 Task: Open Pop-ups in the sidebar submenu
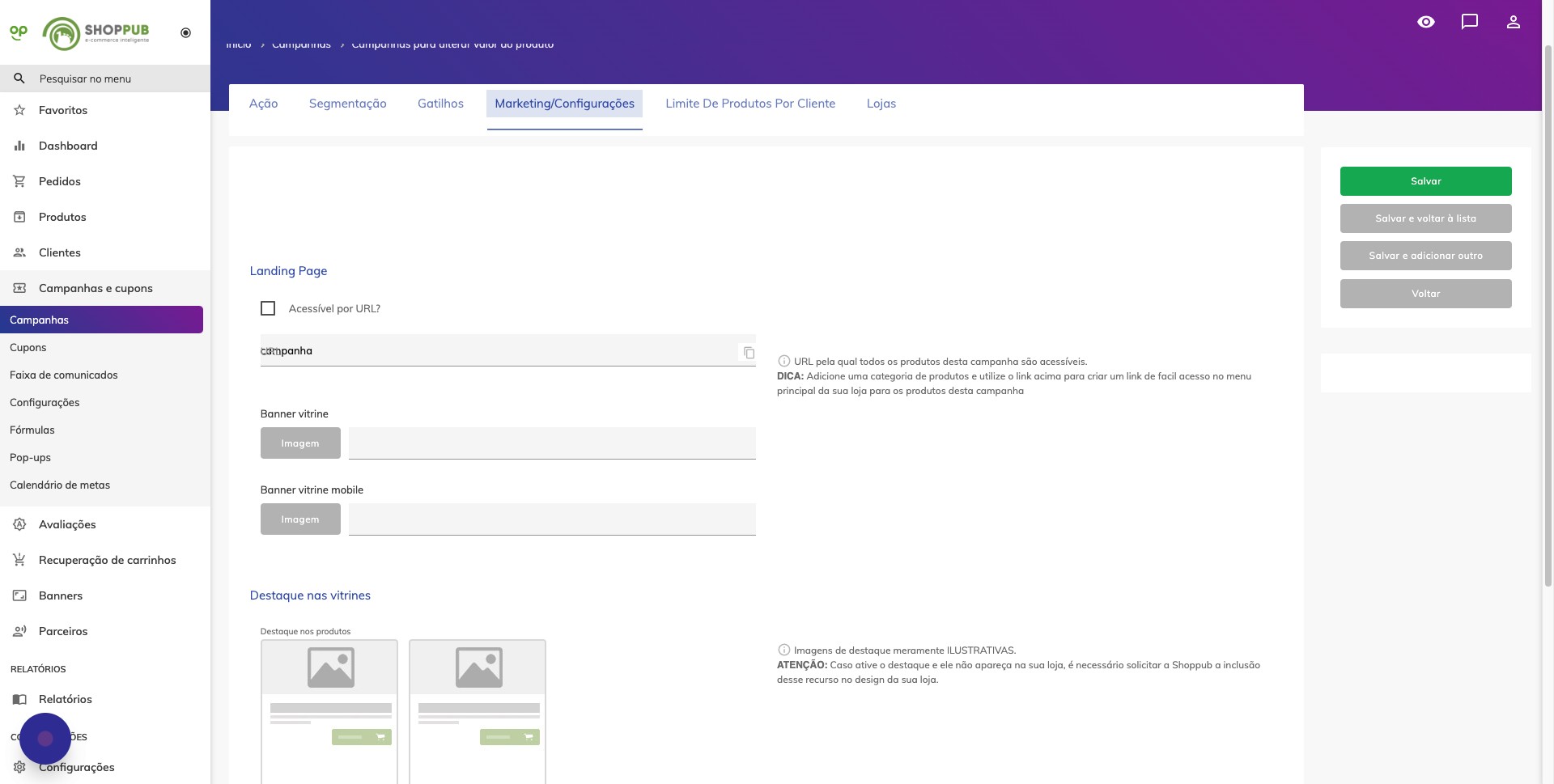30,457
